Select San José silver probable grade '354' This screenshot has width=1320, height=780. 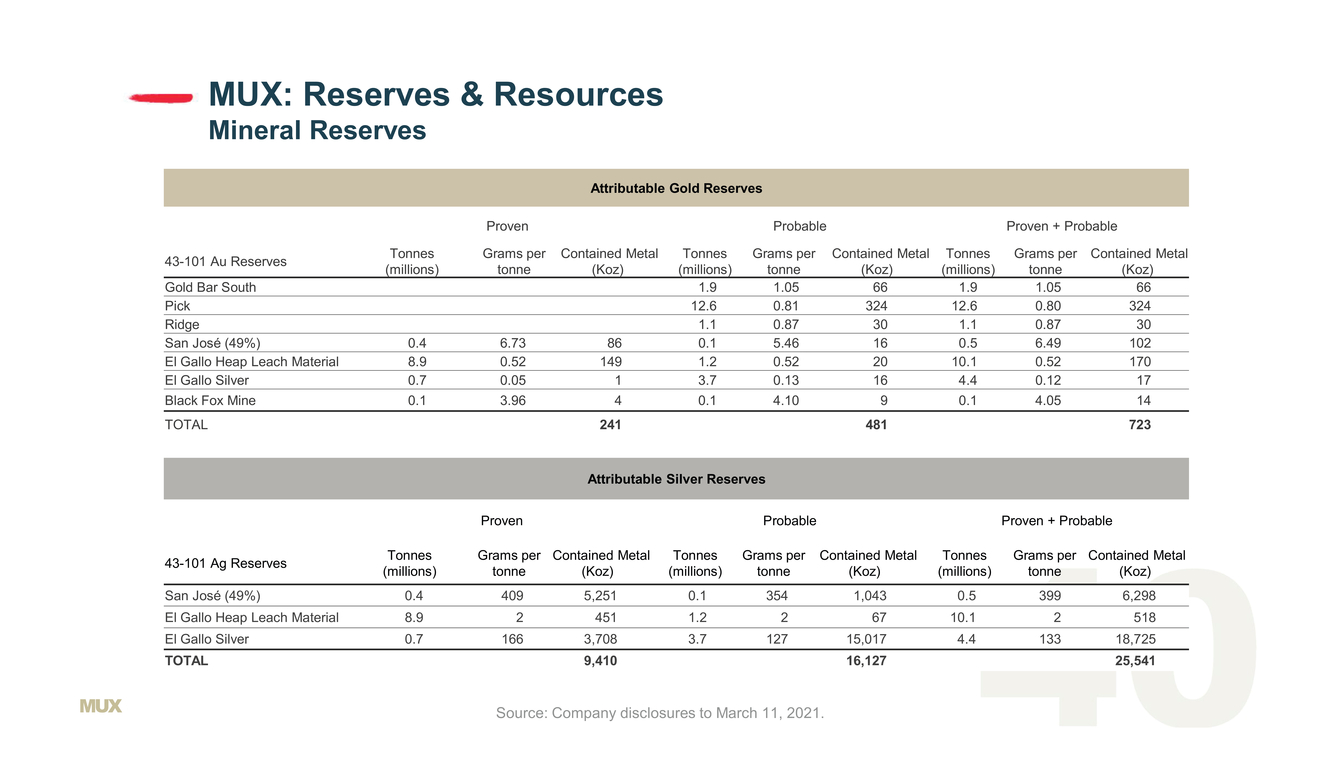click(x=776, y=597)
